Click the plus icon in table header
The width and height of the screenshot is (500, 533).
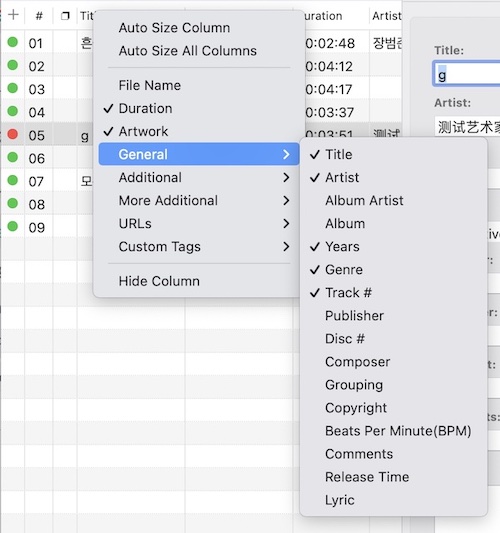click(13, 15)
